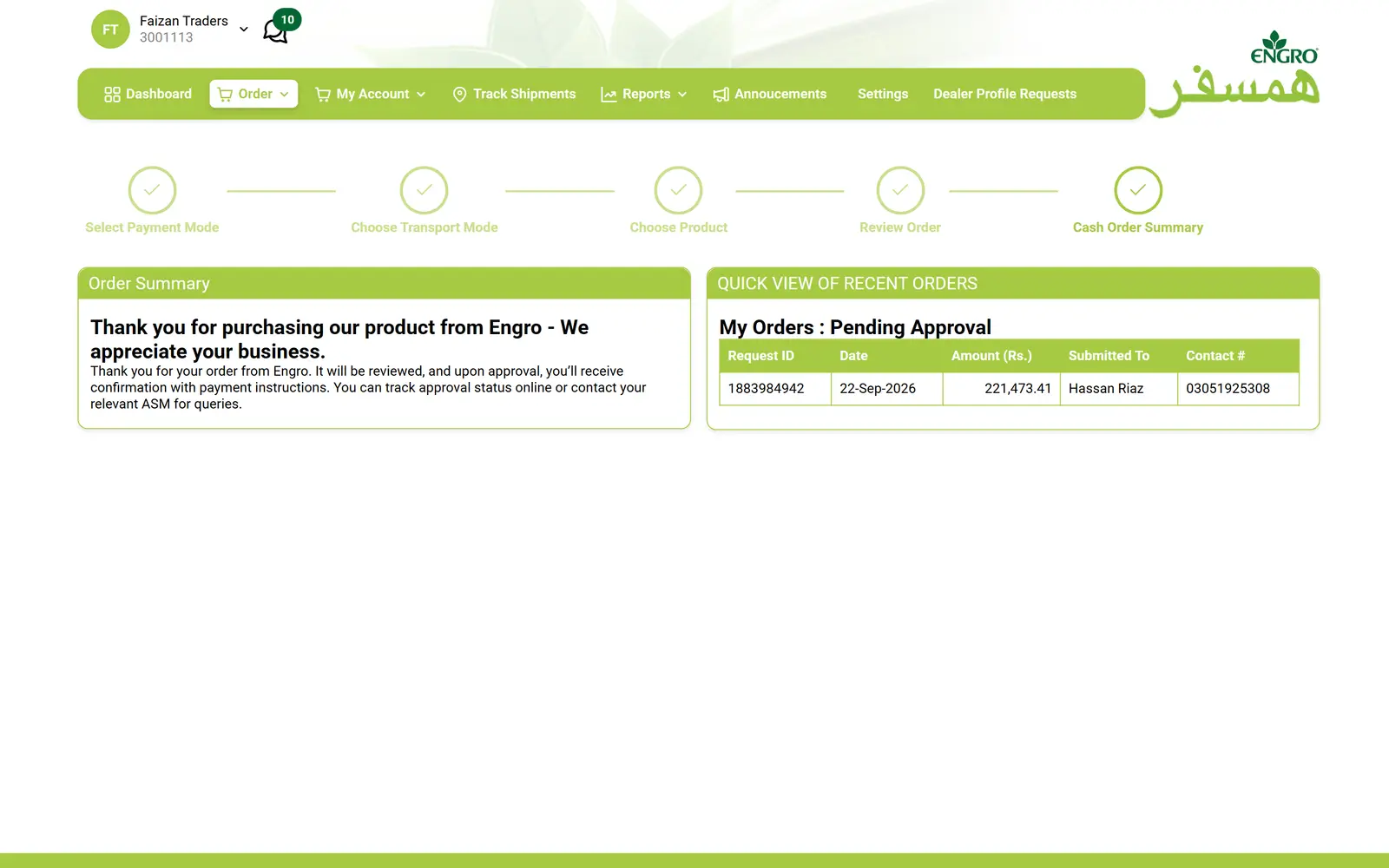Click the Track Shipments location pin icon
The height and width of the screenshot is (868, 1389).
tap(460, 94)
